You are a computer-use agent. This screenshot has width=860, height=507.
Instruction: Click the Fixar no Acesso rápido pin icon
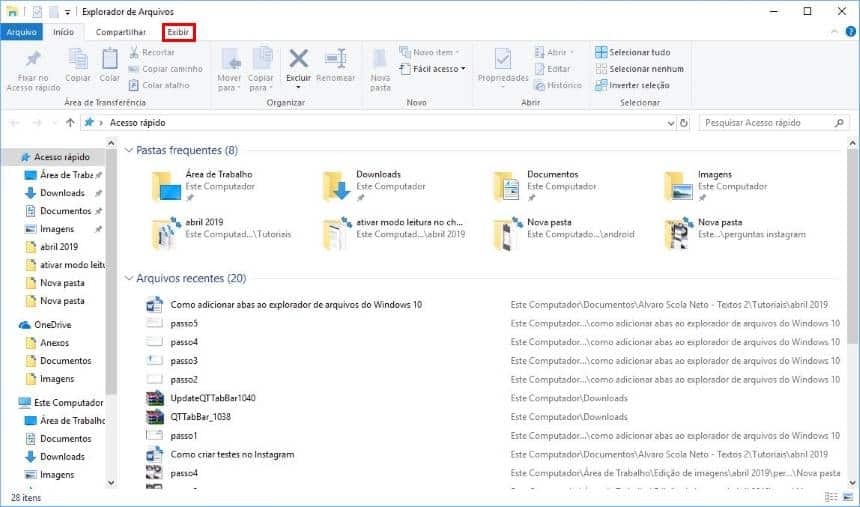33,58
